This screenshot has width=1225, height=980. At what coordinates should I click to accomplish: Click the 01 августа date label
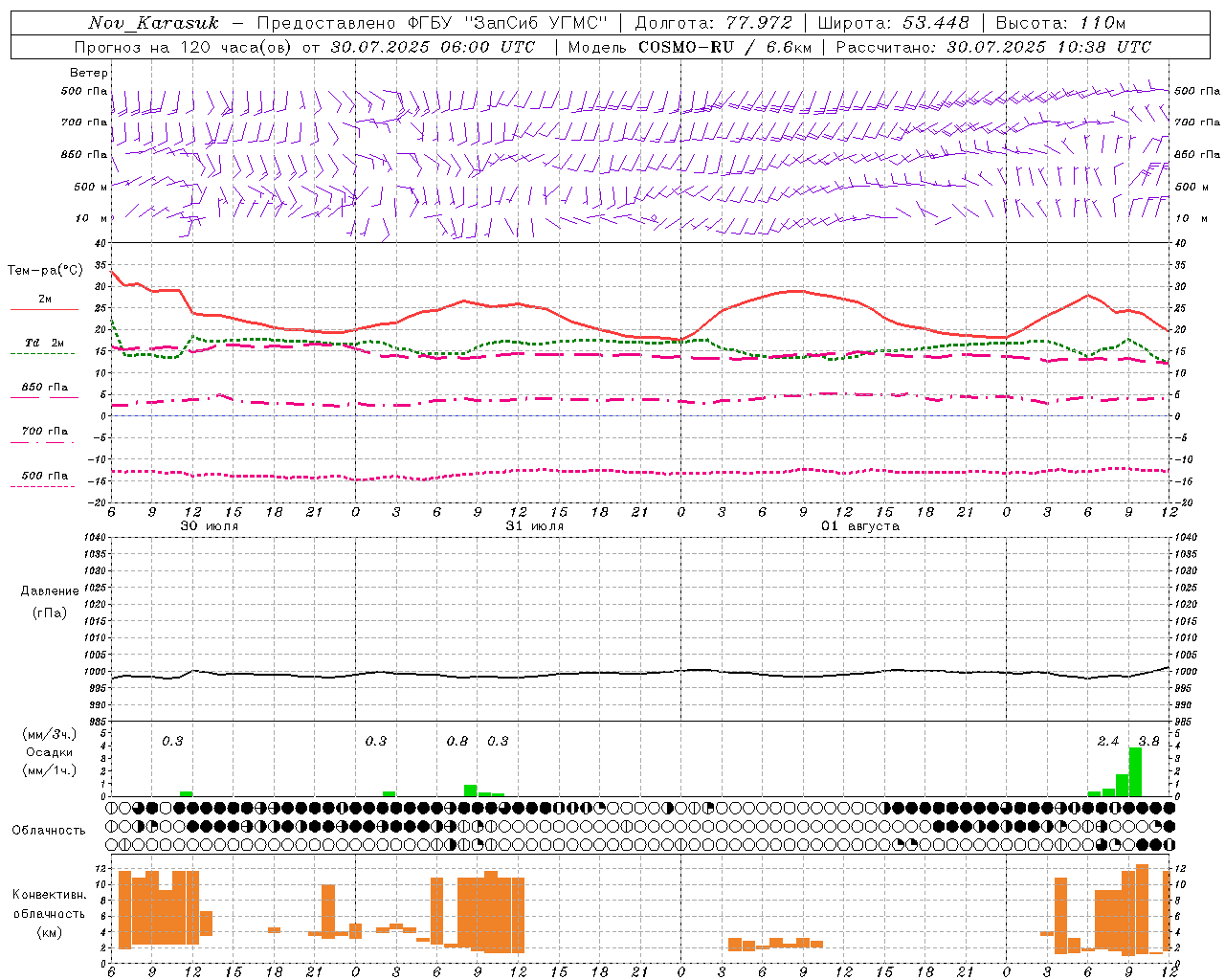tap(859, 526)
